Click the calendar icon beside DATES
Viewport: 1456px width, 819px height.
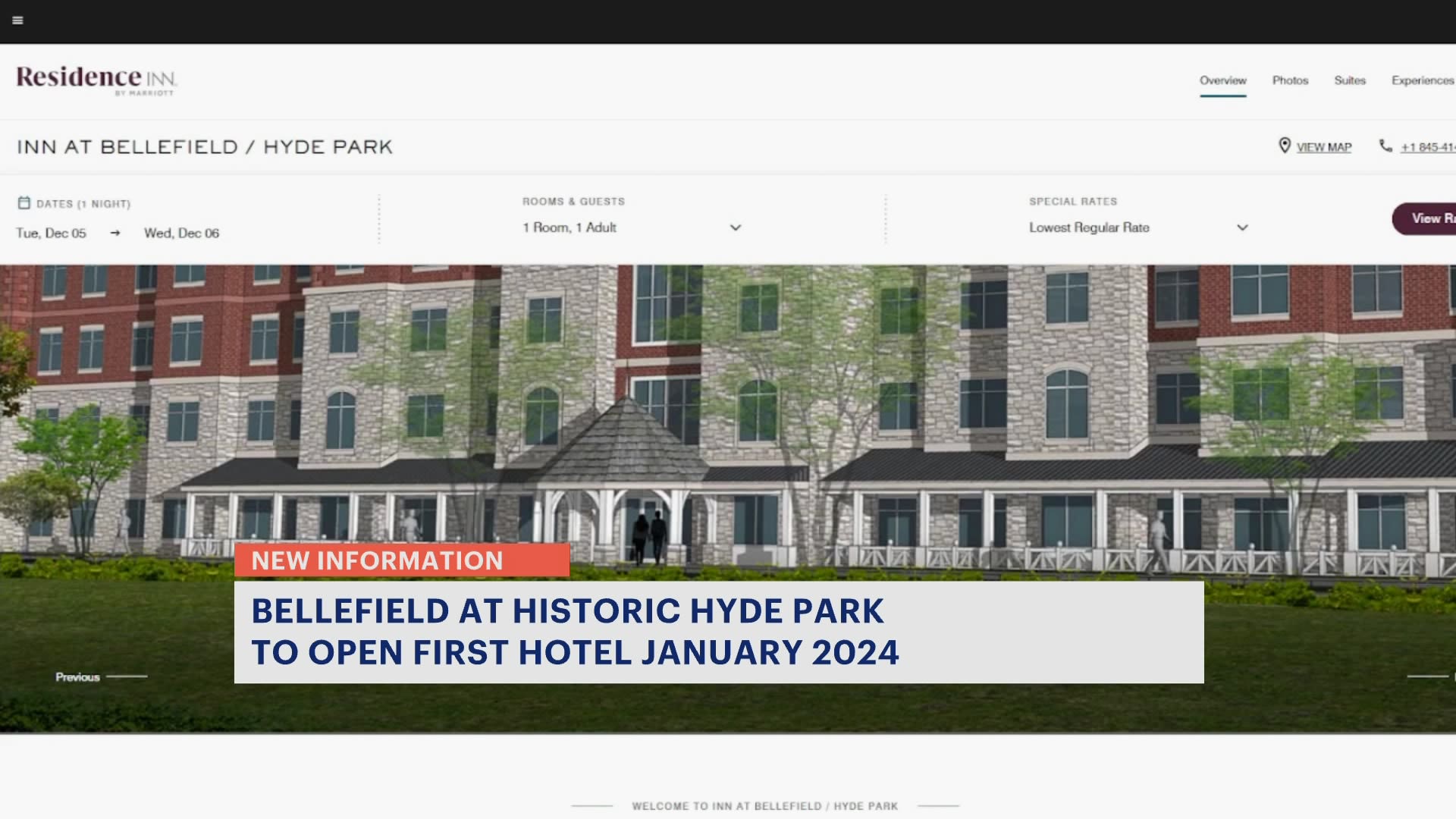(25, 202)
